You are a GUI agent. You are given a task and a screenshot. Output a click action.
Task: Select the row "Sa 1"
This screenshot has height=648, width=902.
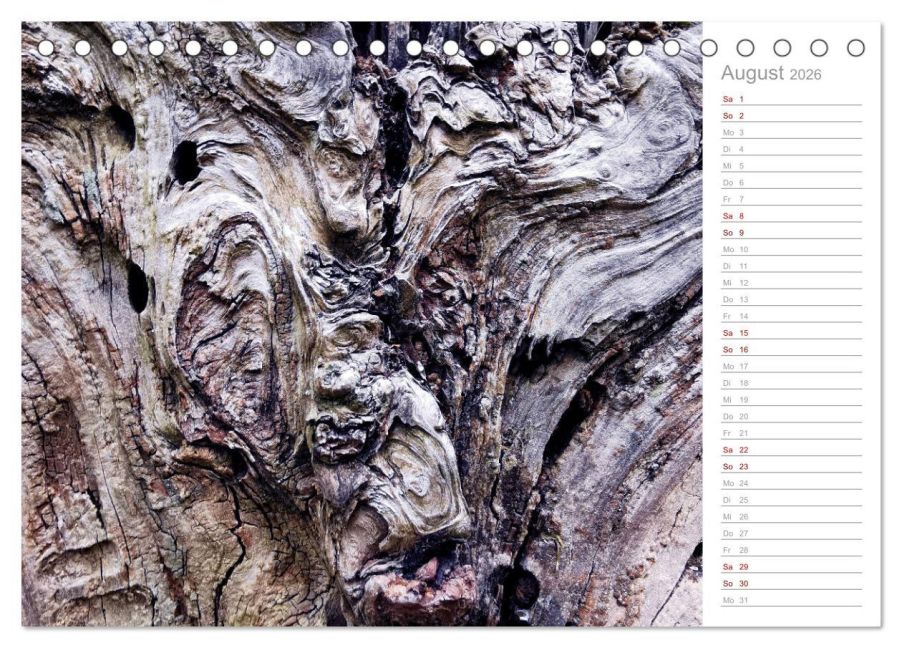click(x=792, y=99)
